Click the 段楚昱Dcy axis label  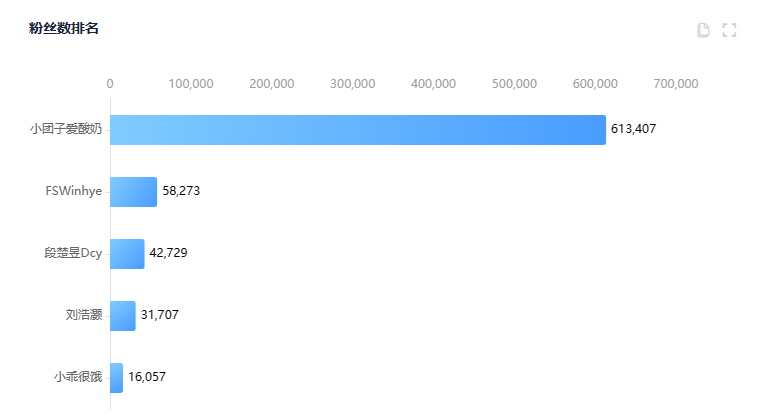click(66, 253)
